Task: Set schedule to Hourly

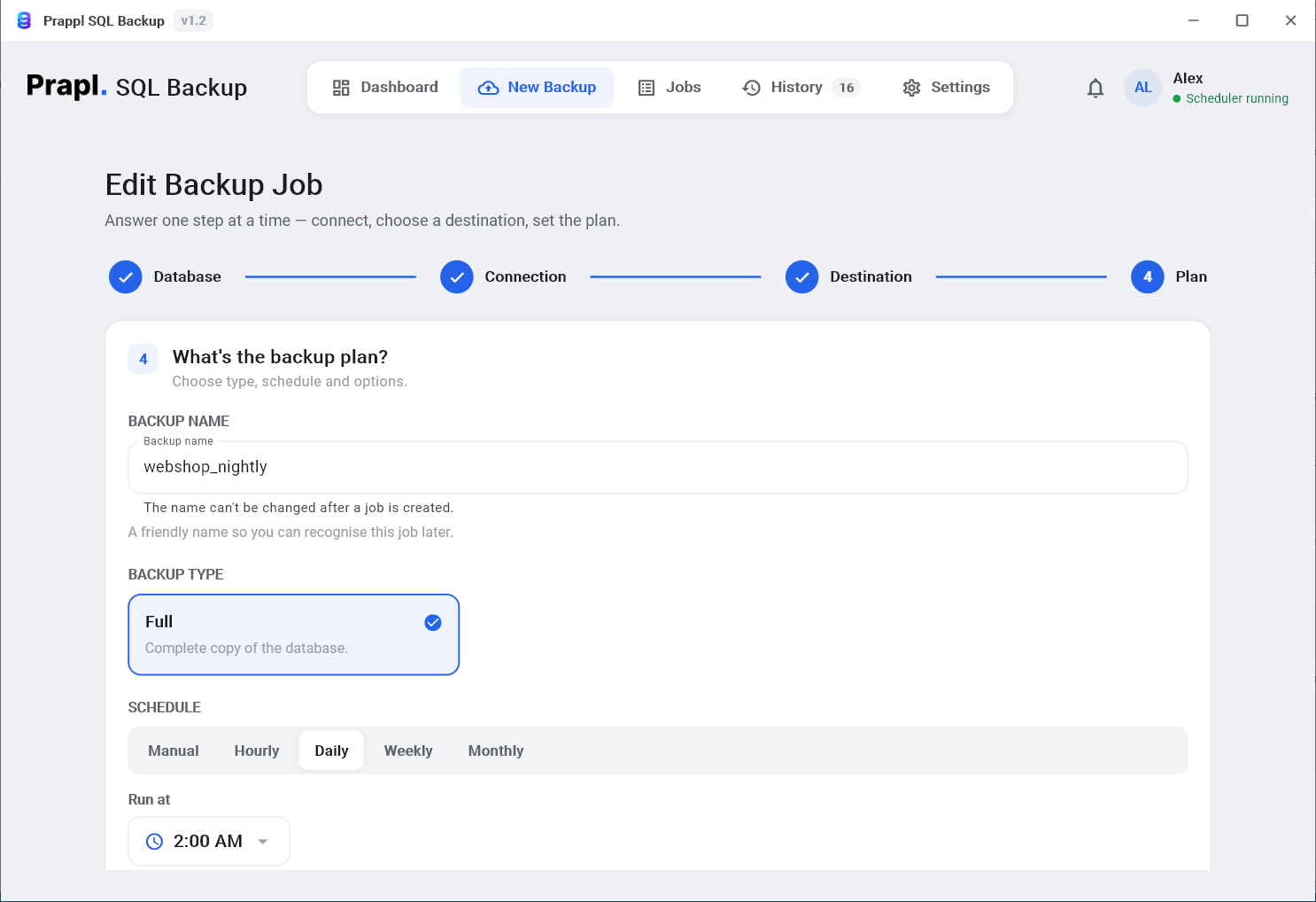Action: pos(257,750)
